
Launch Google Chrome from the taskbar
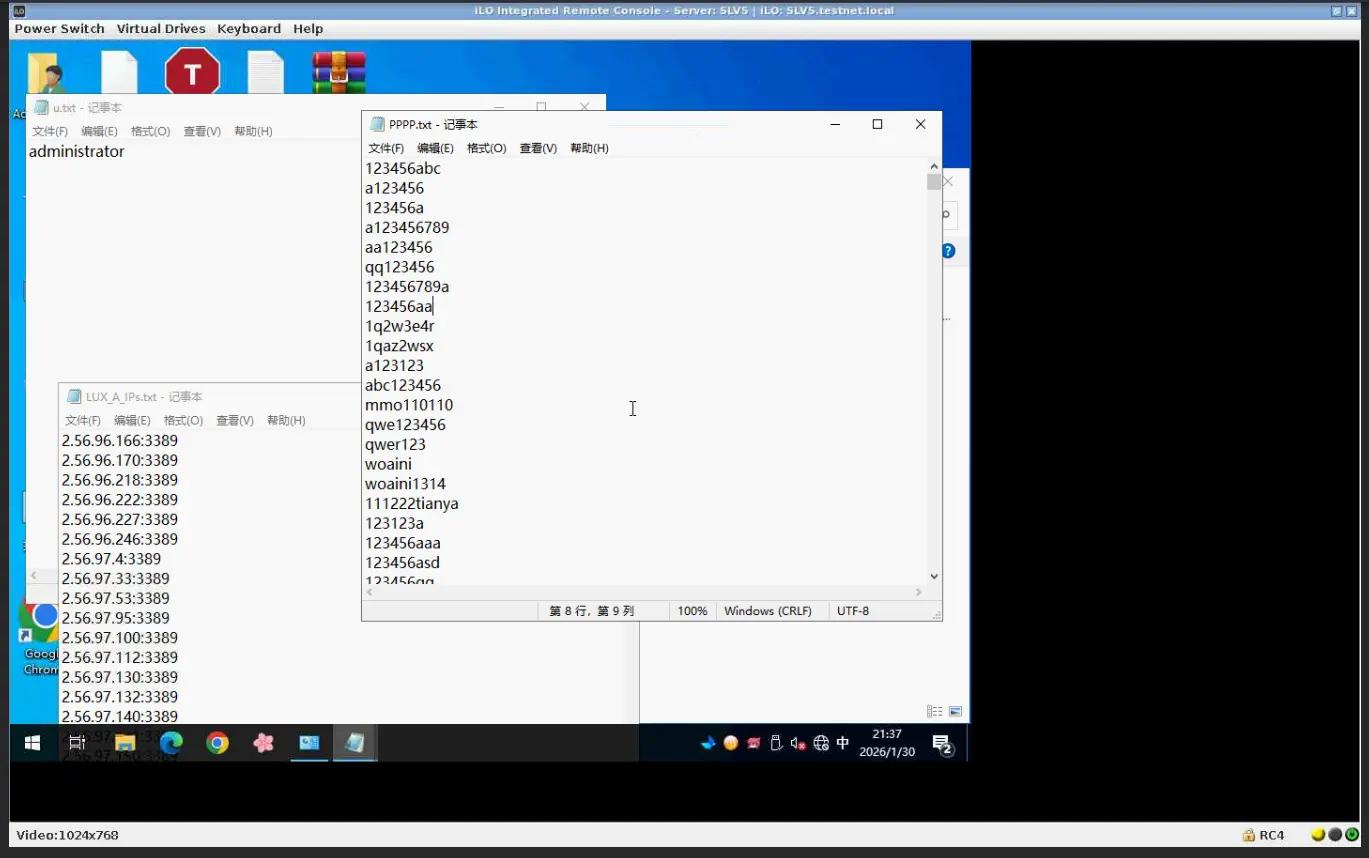pos(217,743)
